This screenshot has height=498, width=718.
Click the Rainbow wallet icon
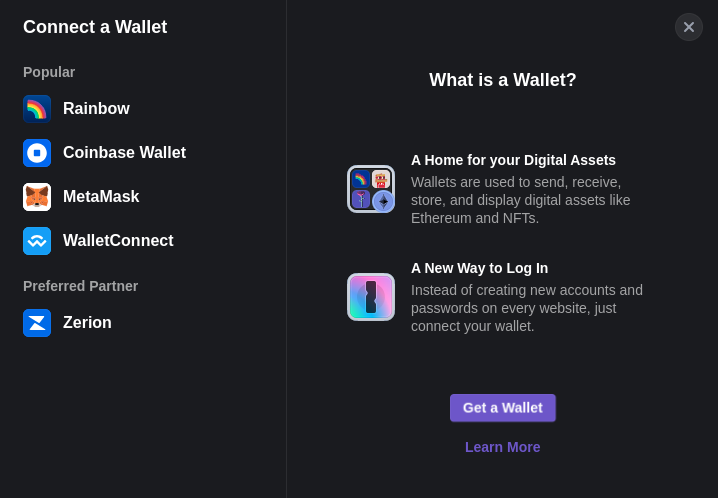pyautogui.click(x=37, y=109)
